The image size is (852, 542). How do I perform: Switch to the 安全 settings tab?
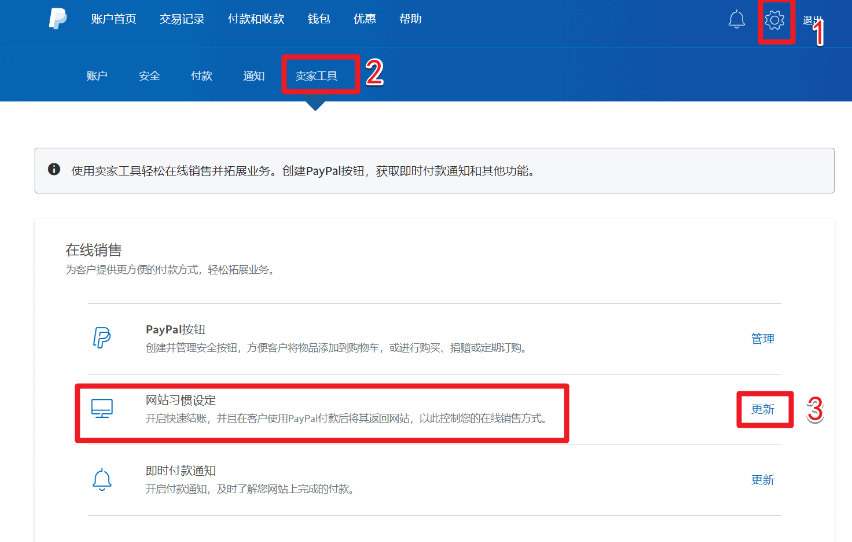coord(149,76)
